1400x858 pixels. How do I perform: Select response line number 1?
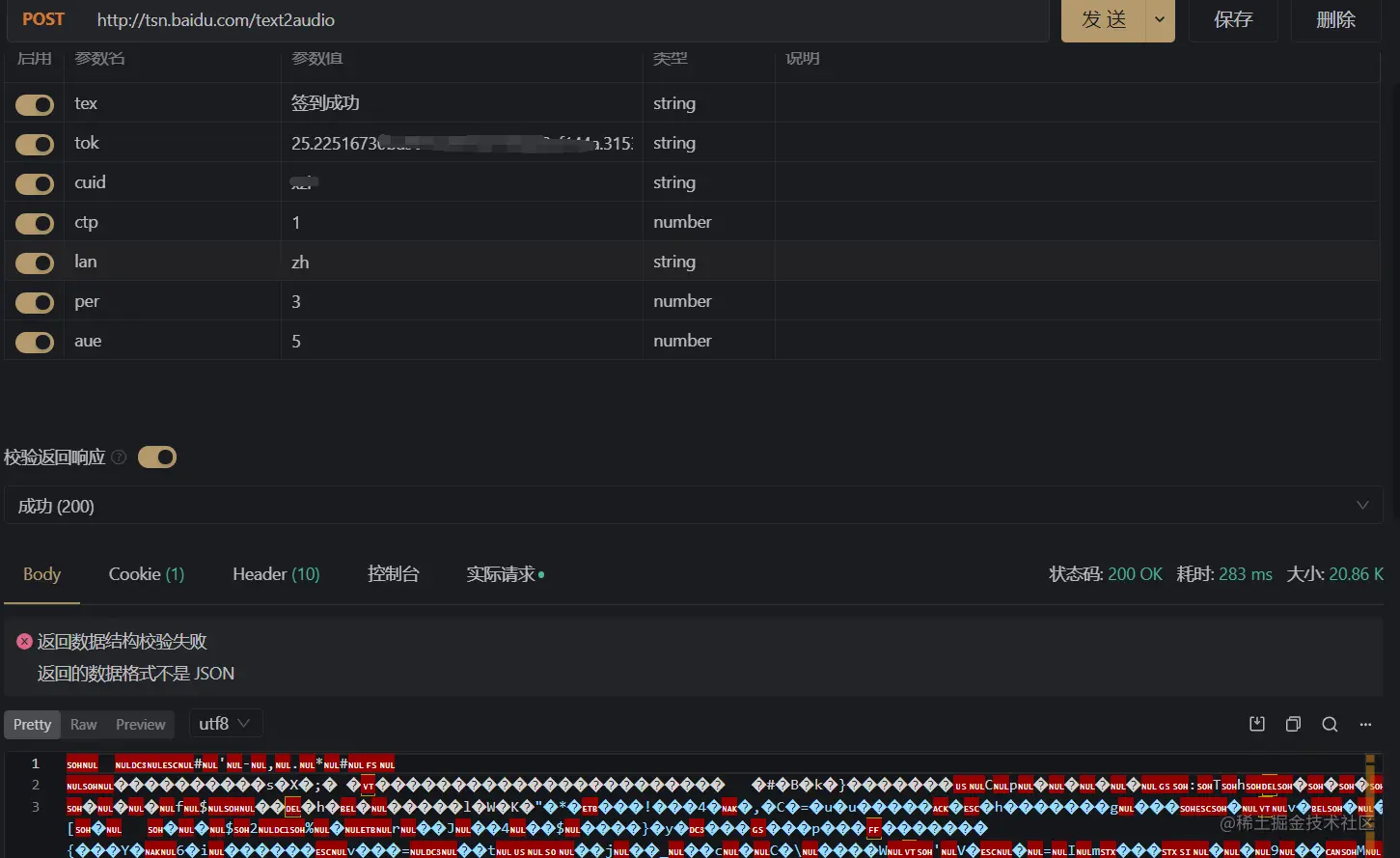[x=36, y=763]
